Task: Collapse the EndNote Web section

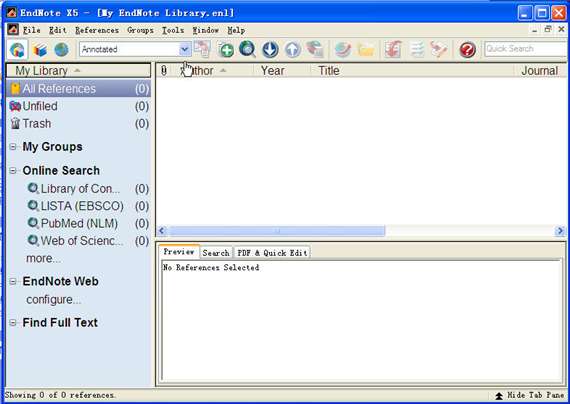Action: pos(13,281)
